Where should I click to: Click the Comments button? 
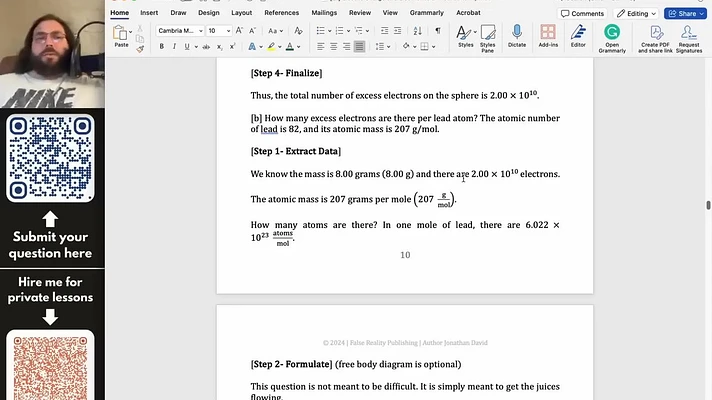tap(582, 14)
